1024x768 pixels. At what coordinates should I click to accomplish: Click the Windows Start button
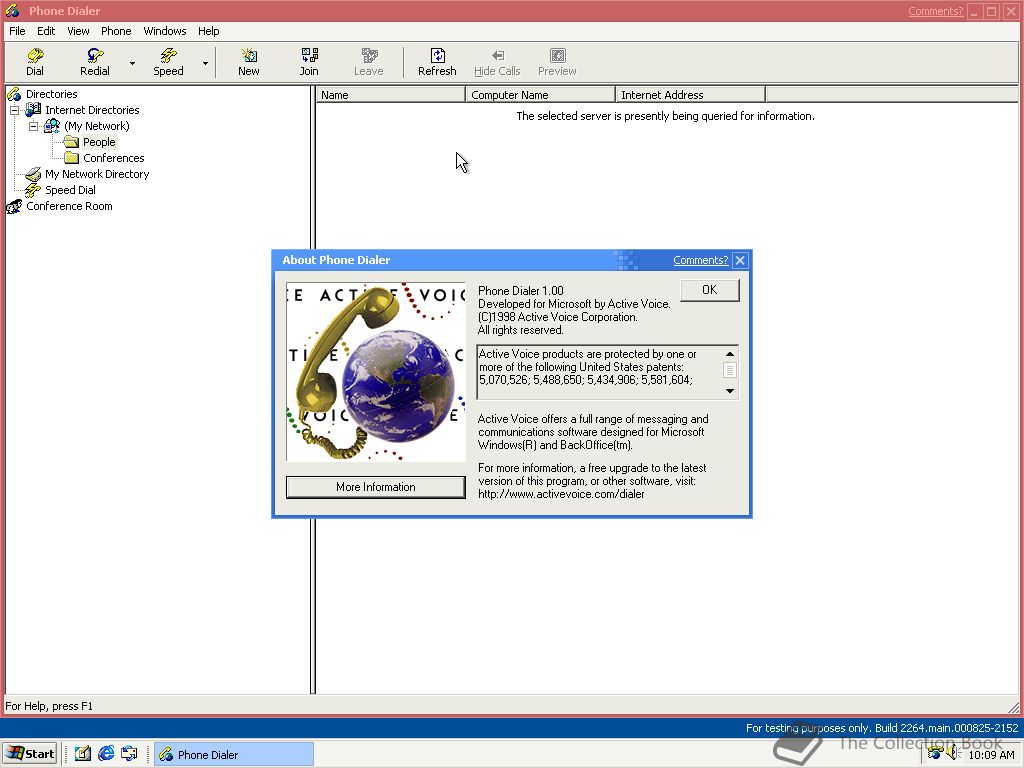tap(31, 754)
